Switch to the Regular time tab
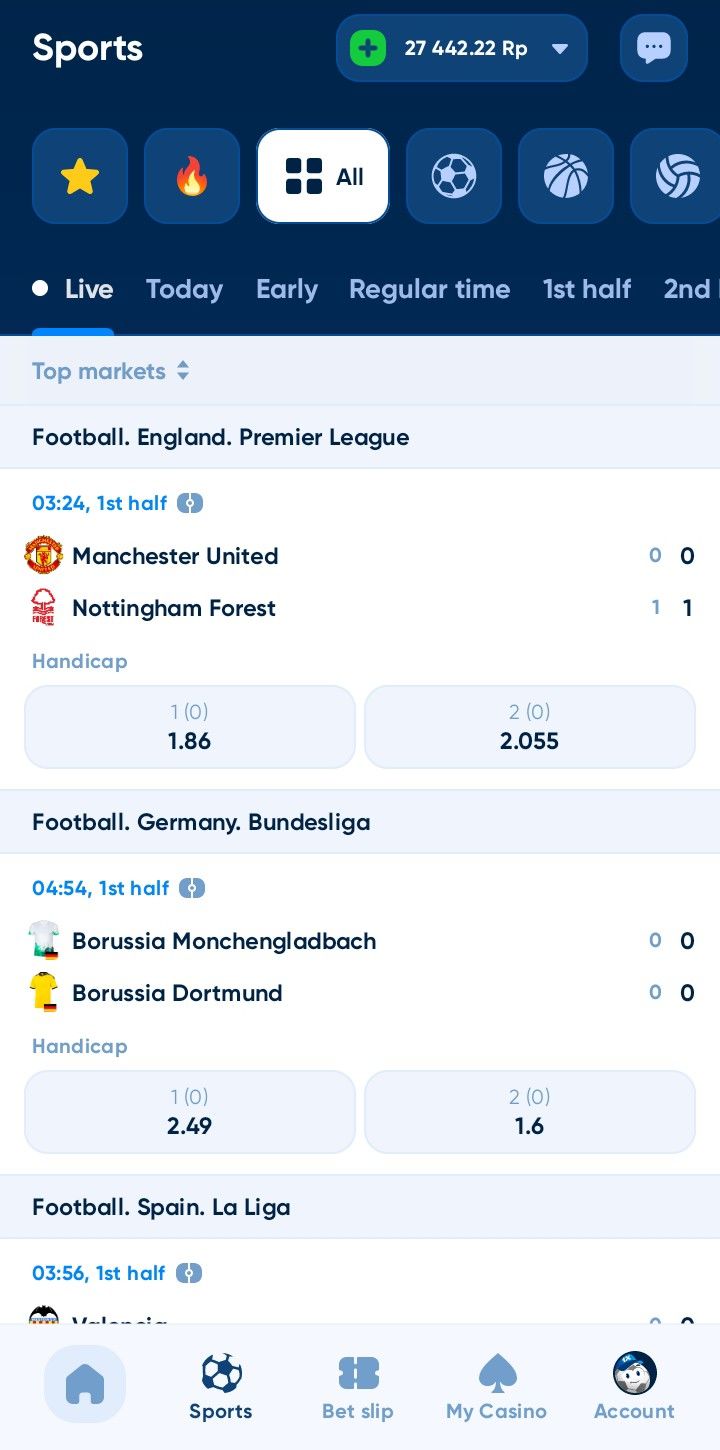 click(429, 289)
